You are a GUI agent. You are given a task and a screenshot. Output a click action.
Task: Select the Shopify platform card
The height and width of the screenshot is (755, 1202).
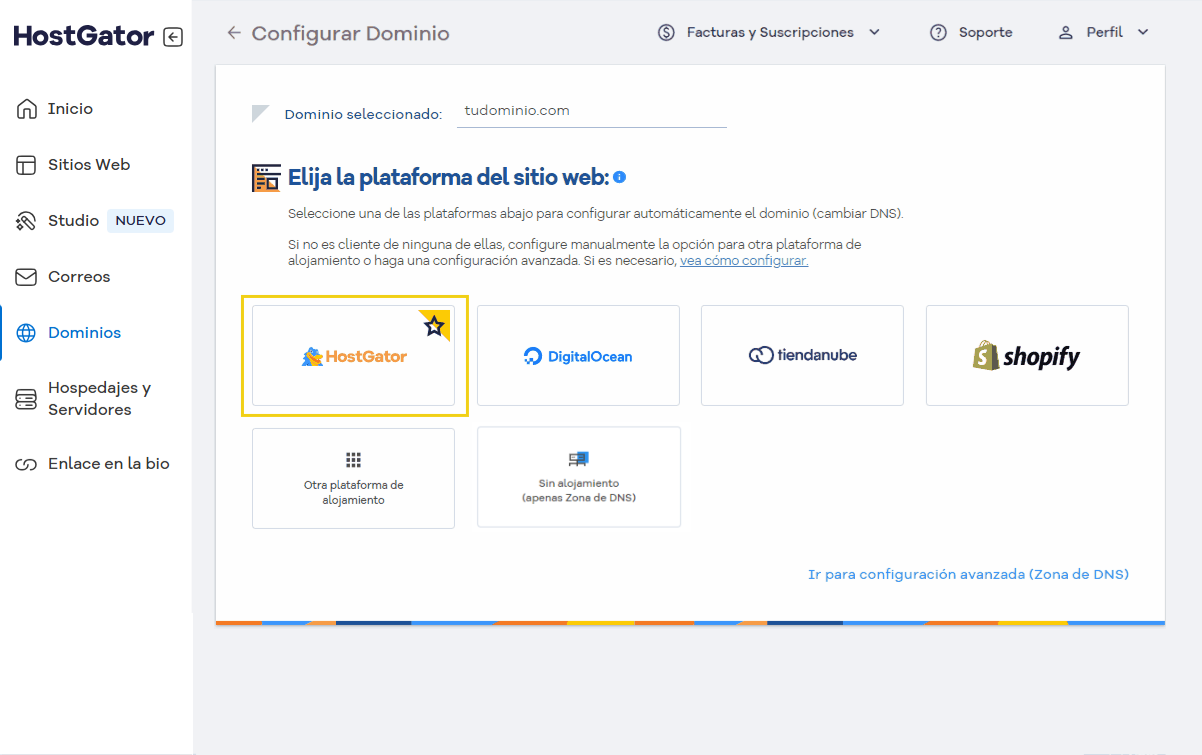pyautogui.click(x=1027, y=355)
